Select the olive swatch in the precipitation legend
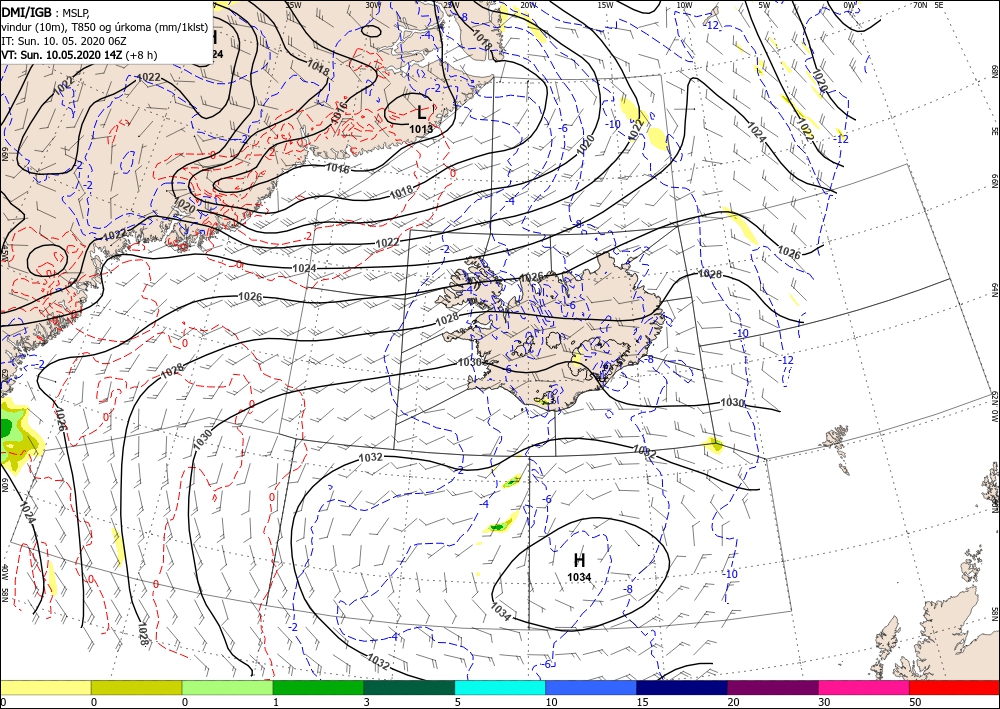Screen dimensions: 1000x709 click(136, 687)
